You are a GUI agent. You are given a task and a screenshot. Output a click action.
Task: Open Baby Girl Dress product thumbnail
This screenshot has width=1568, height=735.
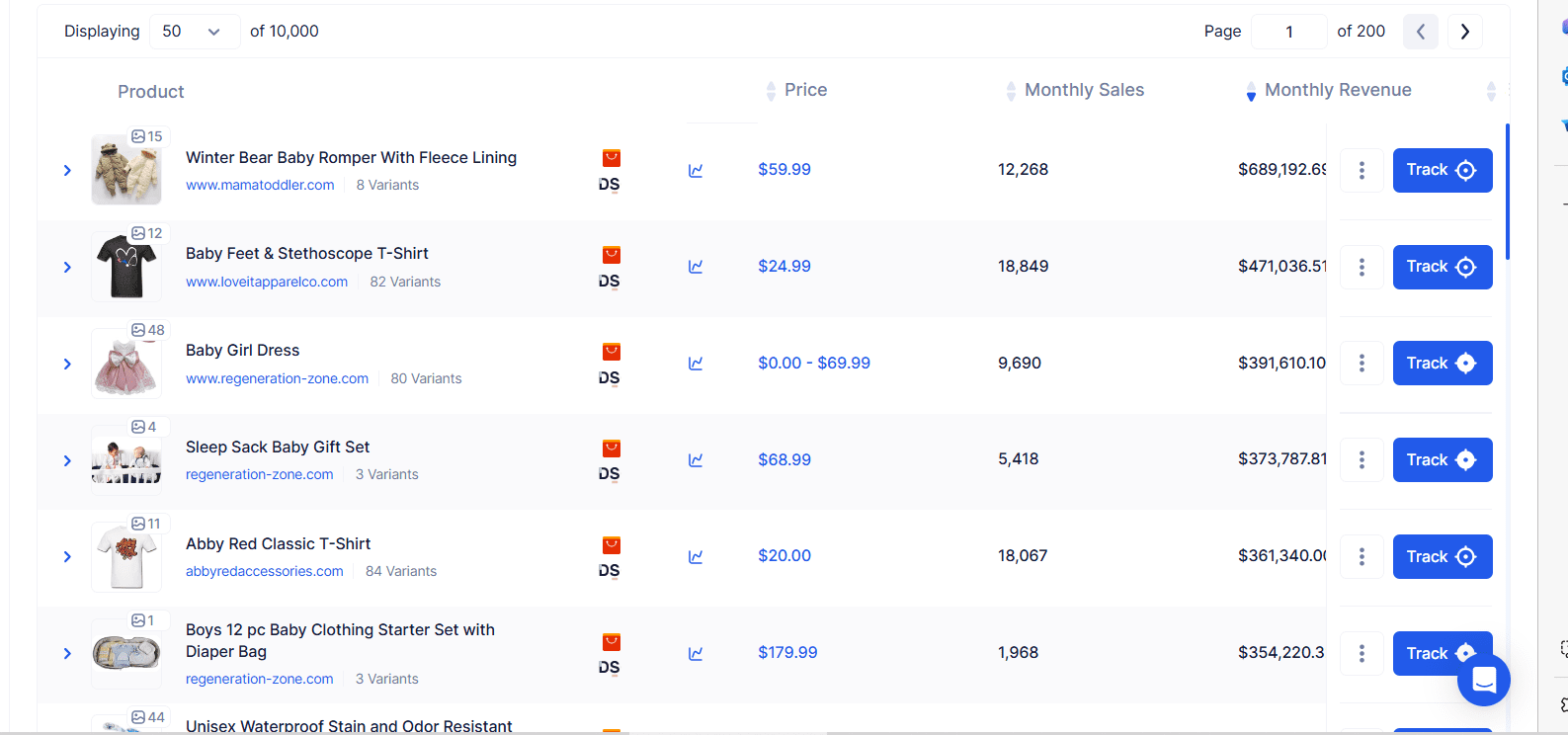[x=126, y=364]
